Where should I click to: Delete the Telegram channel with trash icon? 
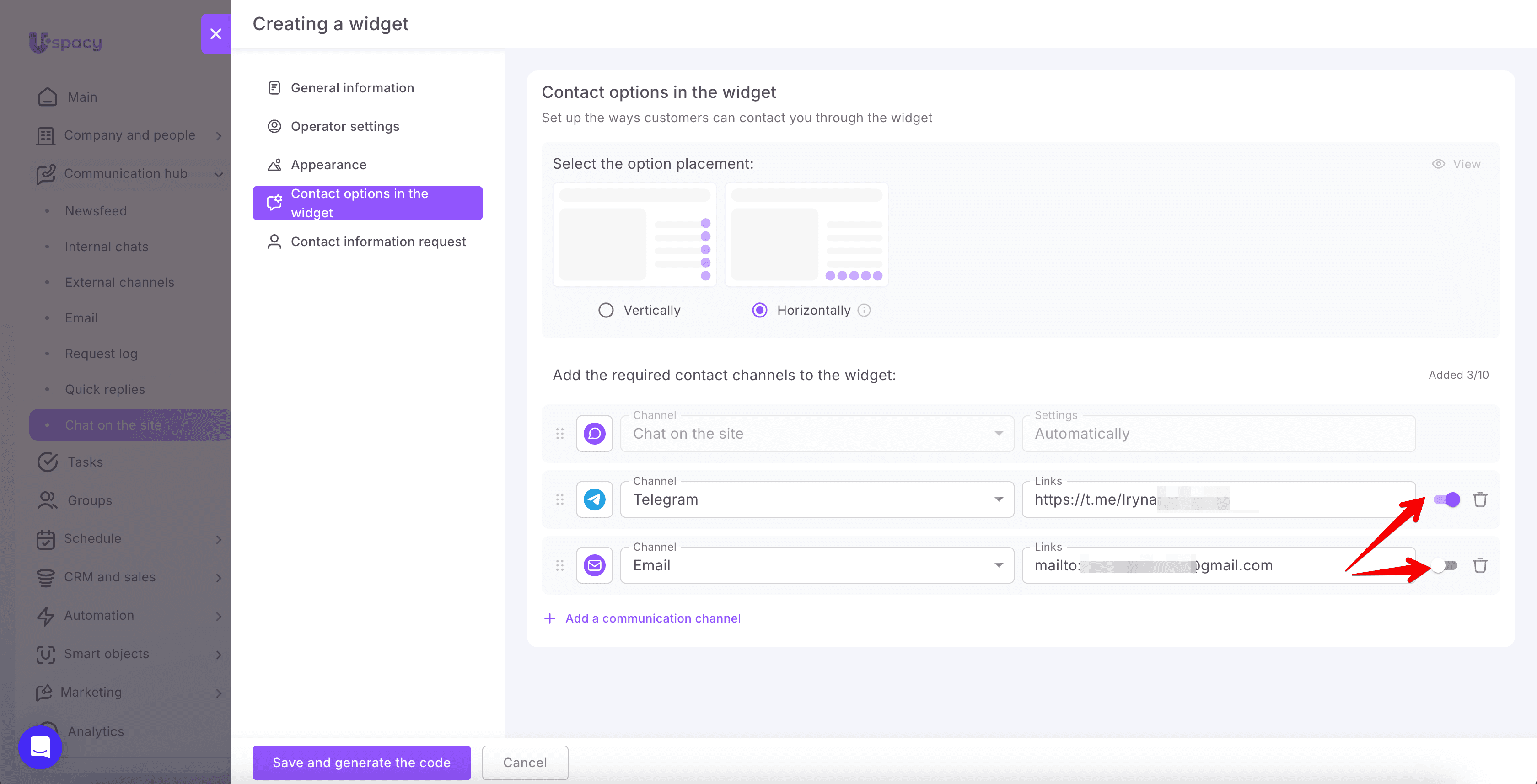point(1480,499)
